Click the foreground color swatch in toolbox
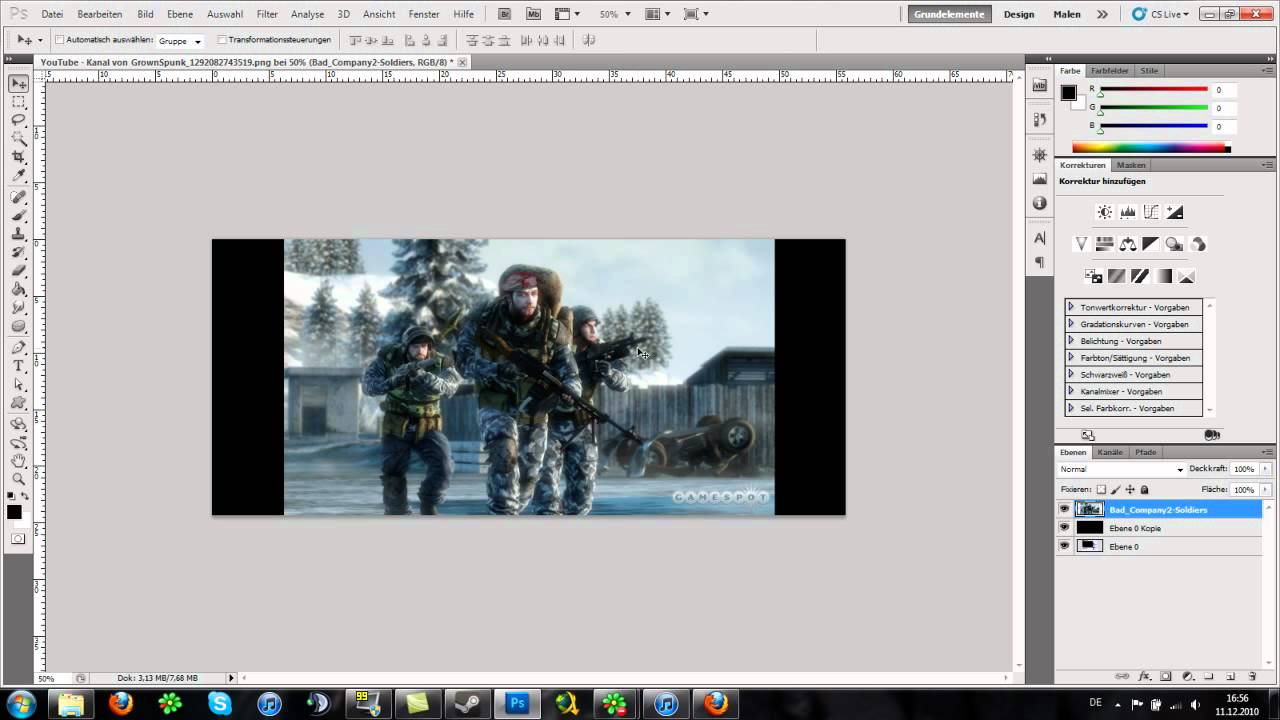The width and height of the screenshot is (1280, 720). click(x=14, y=512)
